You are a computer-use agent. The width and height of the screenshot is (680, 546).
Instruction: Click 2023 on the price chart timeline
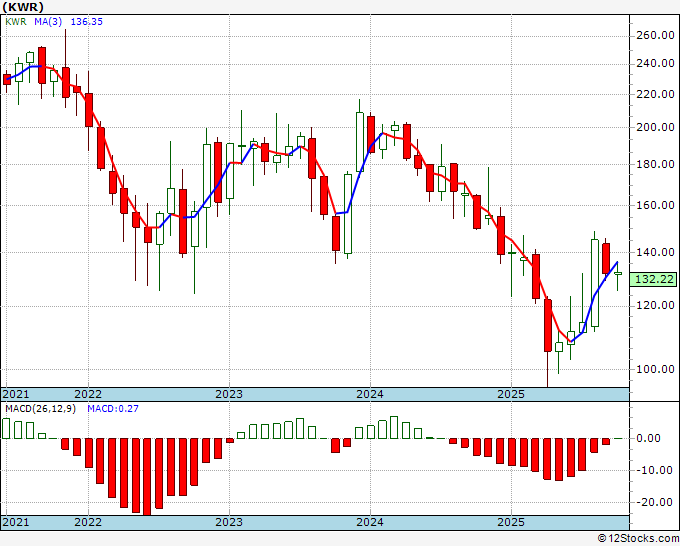(229, 394)
